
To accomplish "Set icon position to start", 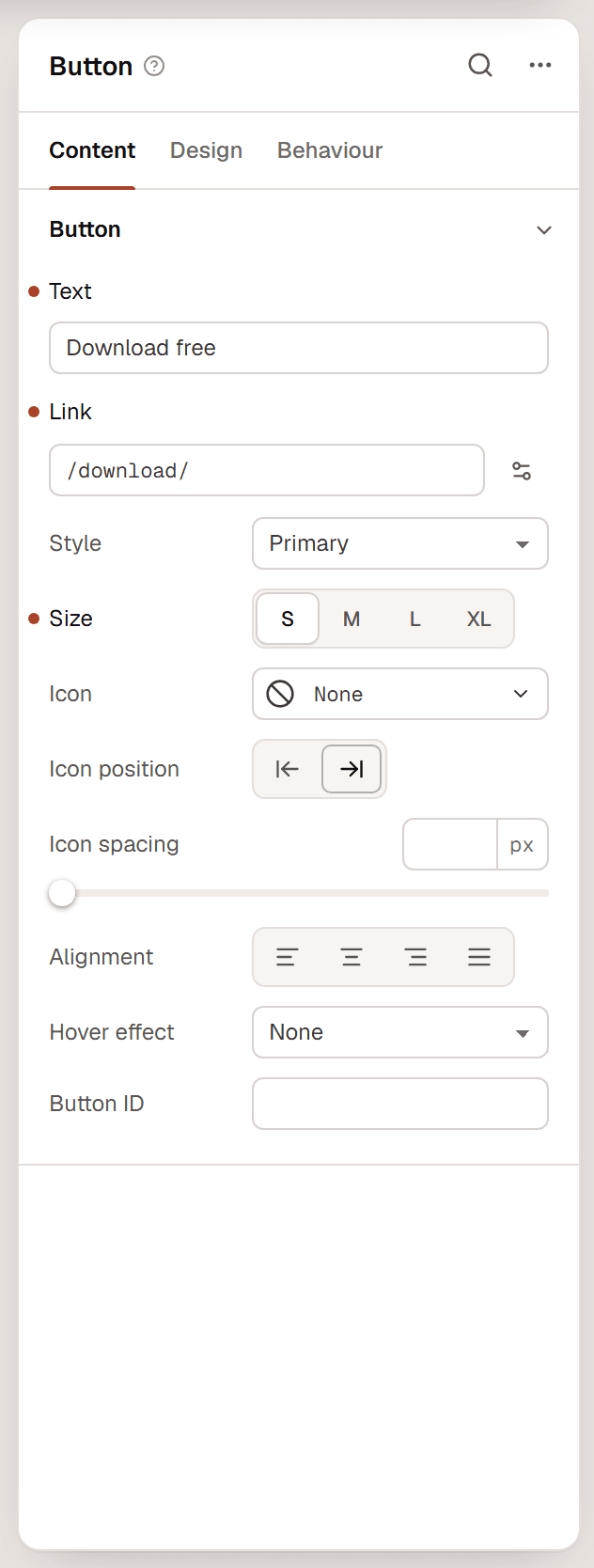I will [x=288, y=769].
